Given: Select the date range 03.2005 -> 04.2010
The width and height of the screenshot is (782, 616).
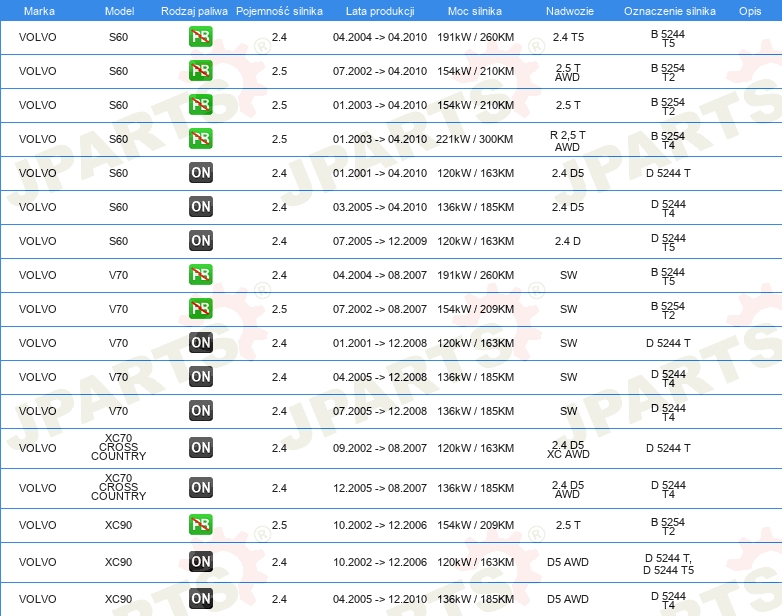Looking at the screenshot, I should [x=380, y=206].
